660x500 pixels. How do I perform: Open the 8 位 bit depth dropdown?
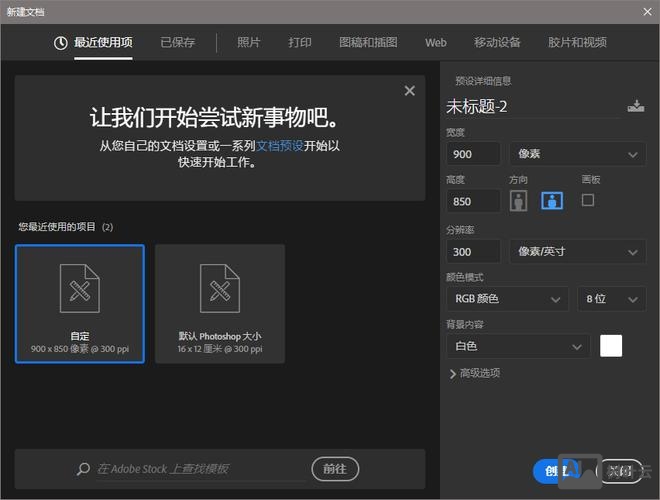click(x=612, y=299)
